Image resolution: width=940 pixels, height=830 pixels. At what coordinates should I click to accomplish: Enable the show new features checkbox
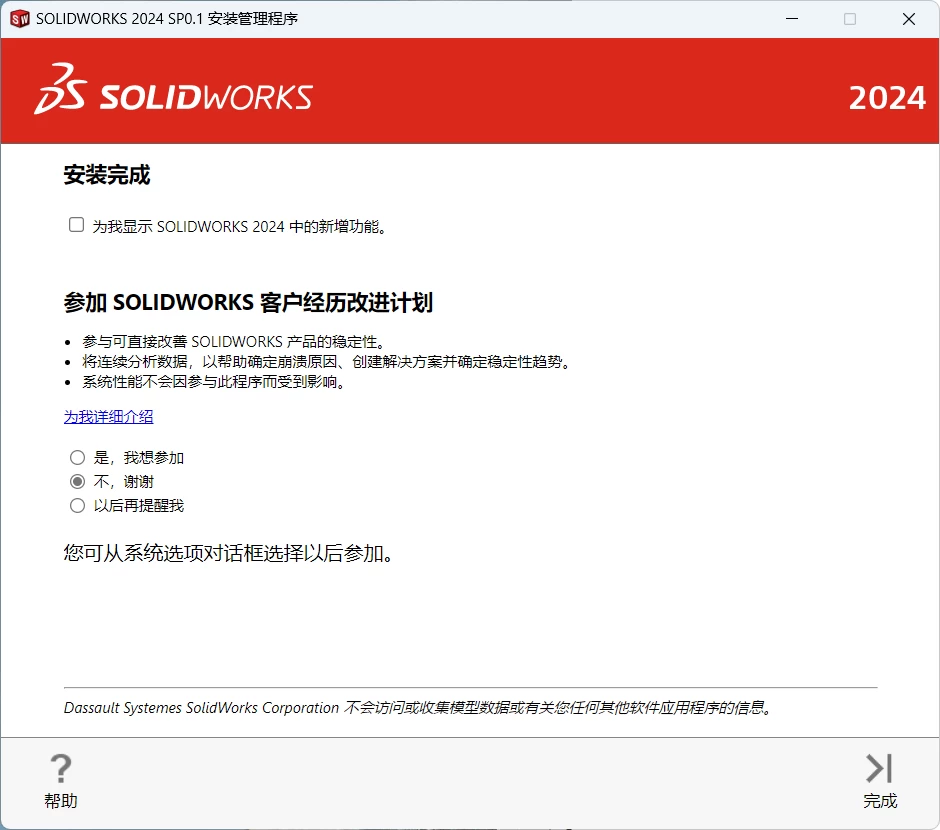(x=76, y=225)
